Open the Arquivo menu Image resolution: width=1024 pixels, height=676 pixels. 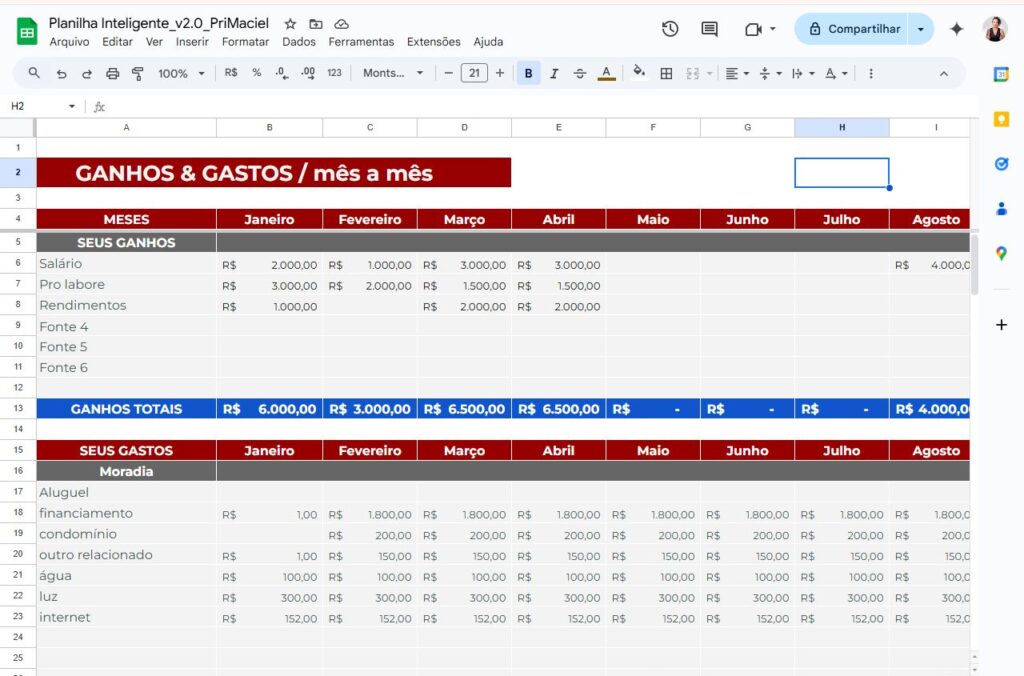coord(69,42)
